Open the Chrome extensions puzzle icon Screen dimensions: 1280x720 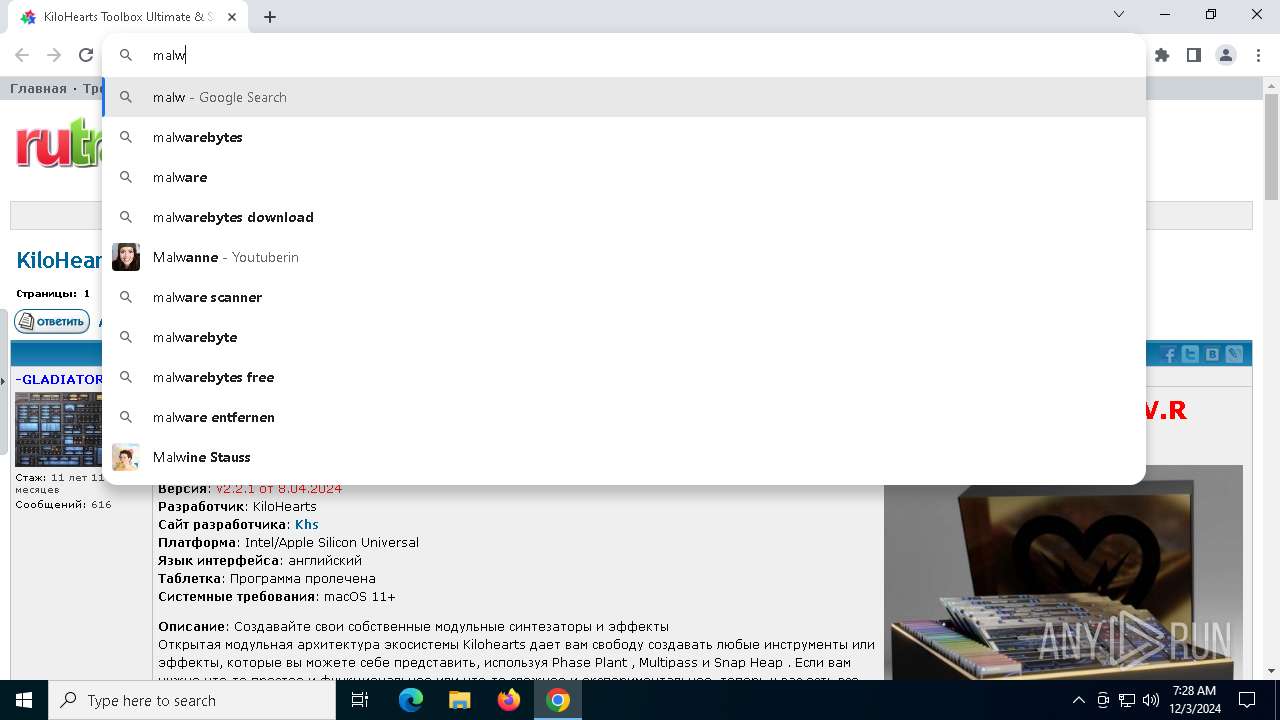(1162, 55)
